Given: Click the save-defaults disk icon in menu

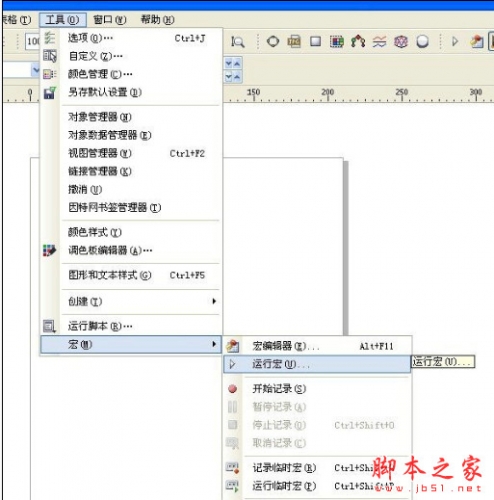Looking at the screenshot, I should [50, 92].
